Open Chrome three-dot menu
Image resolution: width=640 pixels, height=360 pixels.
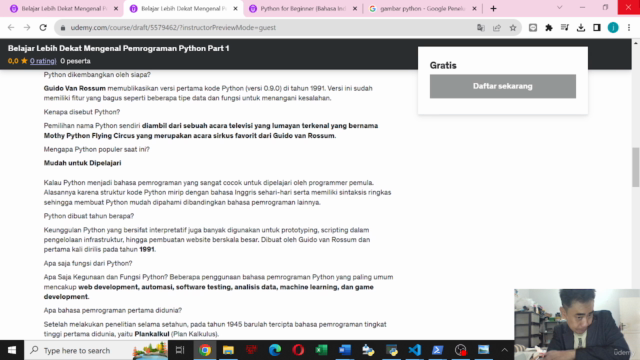629,28
